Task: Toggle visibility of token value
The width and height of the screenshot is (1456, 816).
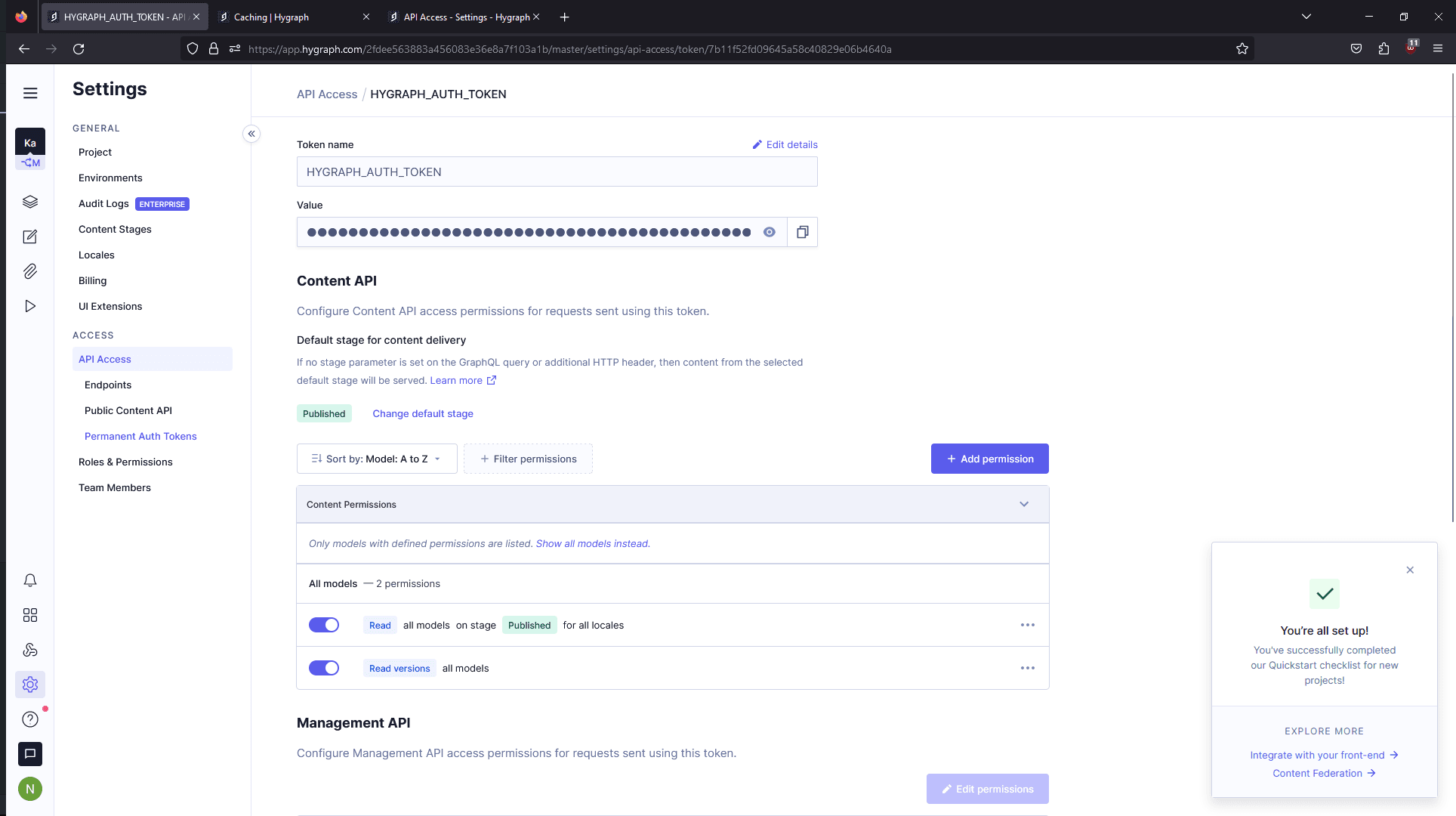Action: click(769, 232)
